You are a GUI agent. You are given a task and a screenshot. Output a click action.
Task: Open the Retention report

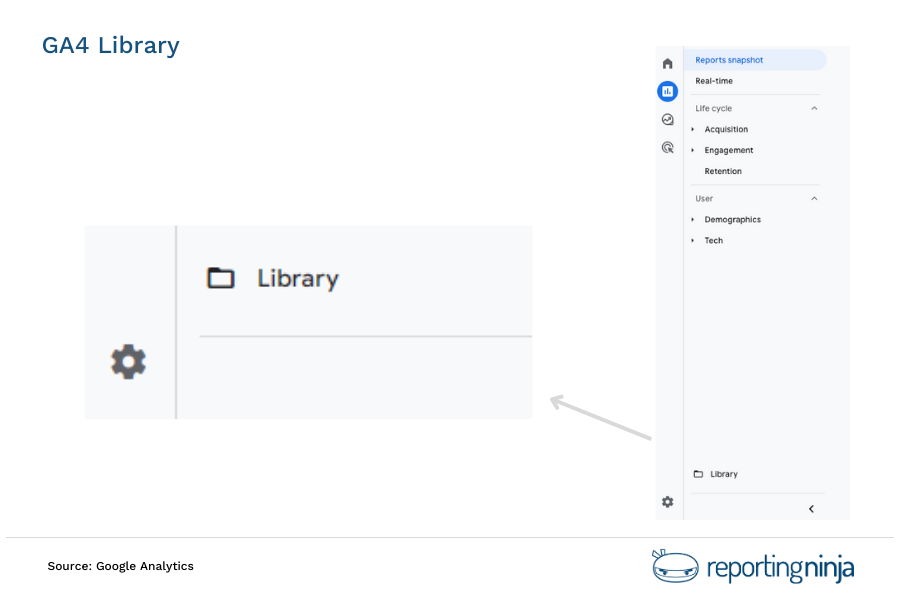723,171
